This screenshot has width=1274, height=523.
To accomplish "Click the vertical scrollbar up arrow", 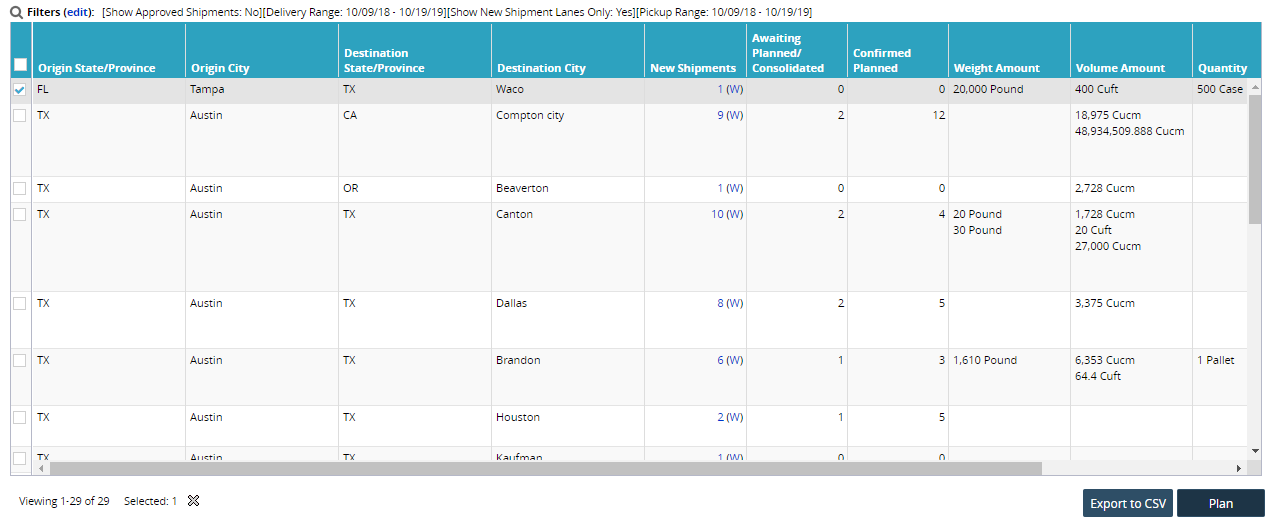I will [1255, 87].
